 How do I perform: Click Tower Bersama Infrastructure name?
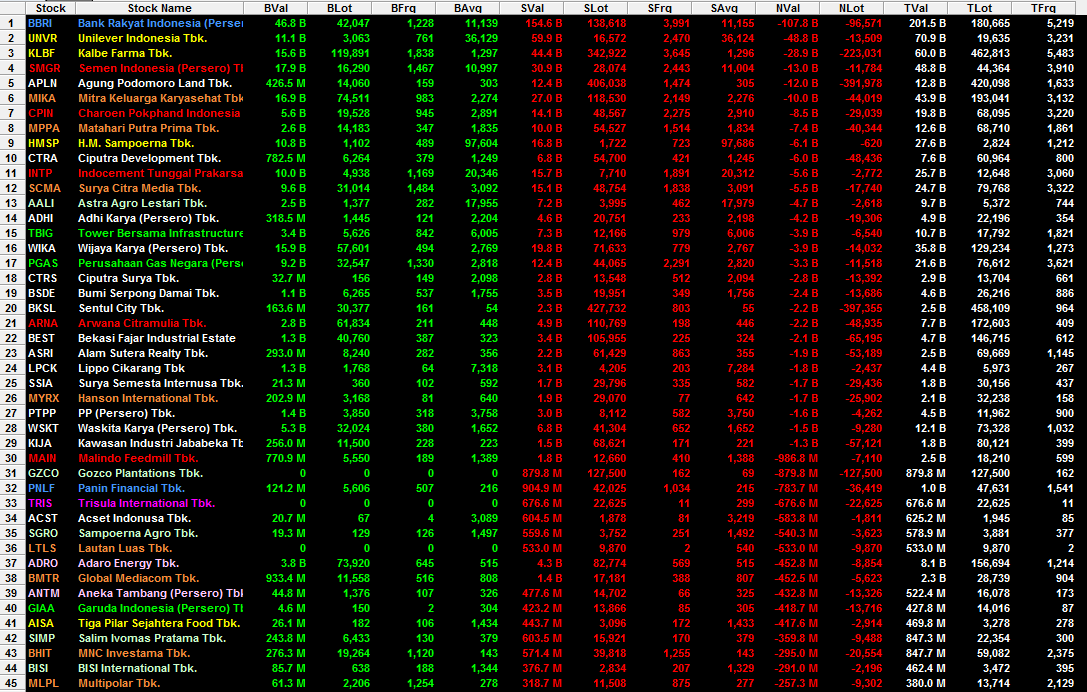tap(160, 234)
